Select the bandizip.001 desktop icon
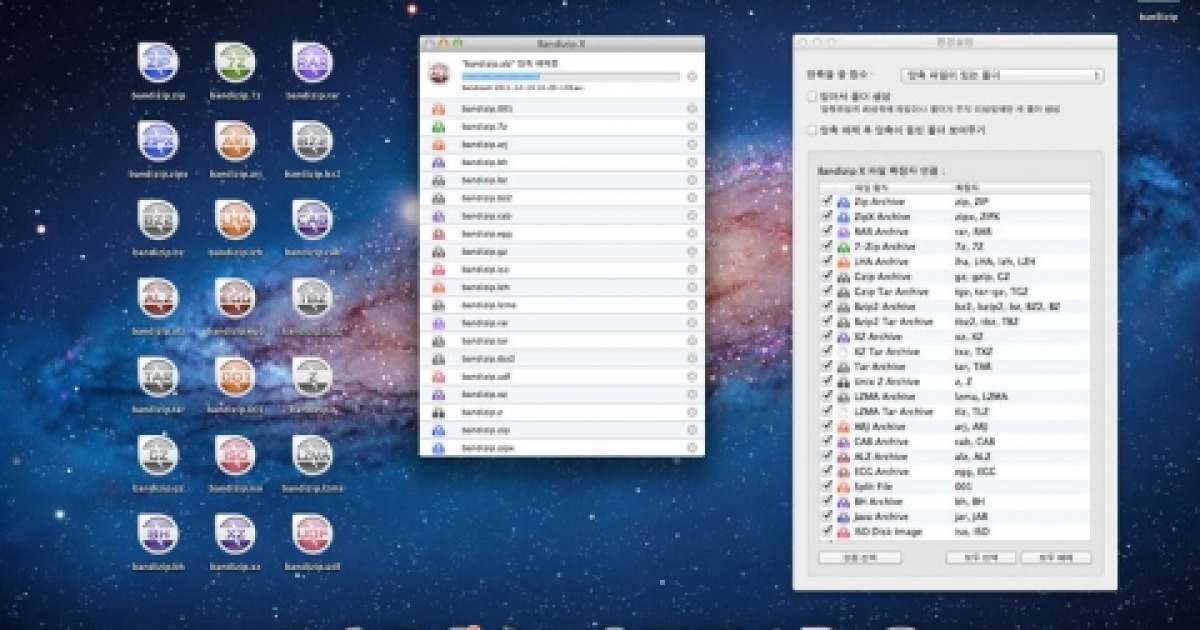 235,377
